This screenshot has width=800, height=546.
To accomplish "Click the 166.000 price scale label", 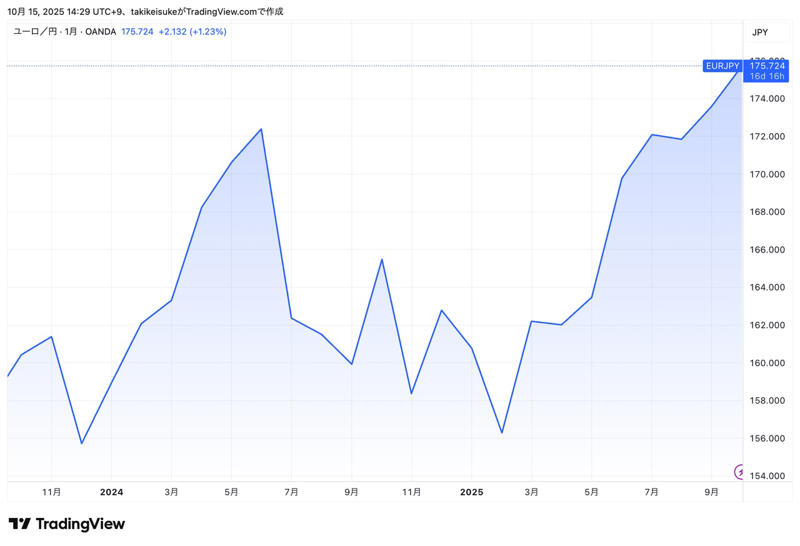I will 767,250.
